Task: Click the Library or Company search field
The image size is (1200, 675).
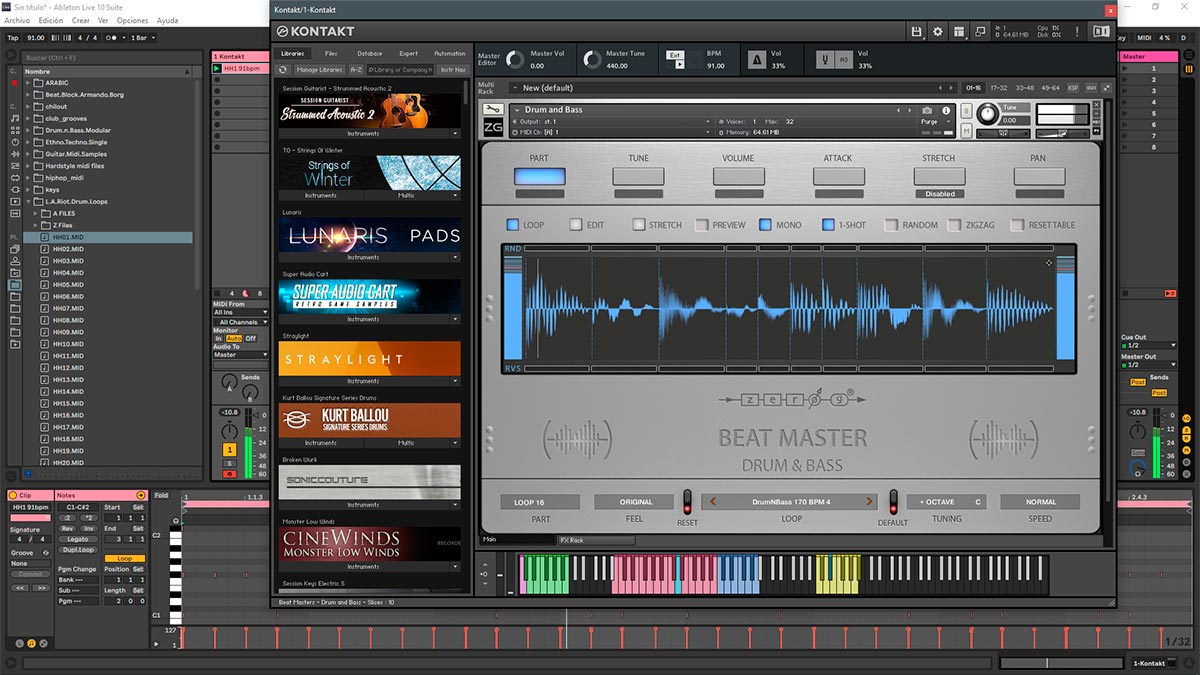Action: (x=400, y=70)
